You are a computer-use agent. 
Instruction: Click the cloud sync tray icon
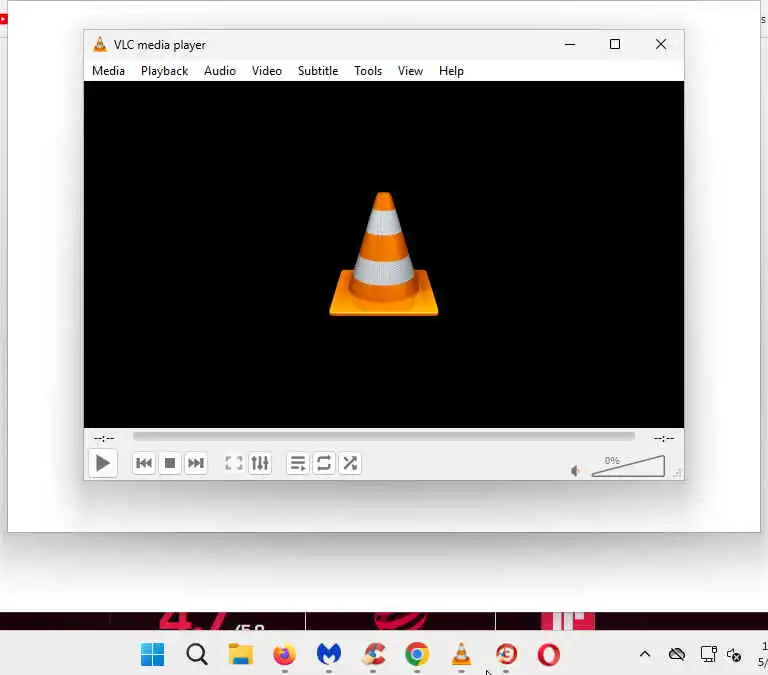click(x=677, y=654)
